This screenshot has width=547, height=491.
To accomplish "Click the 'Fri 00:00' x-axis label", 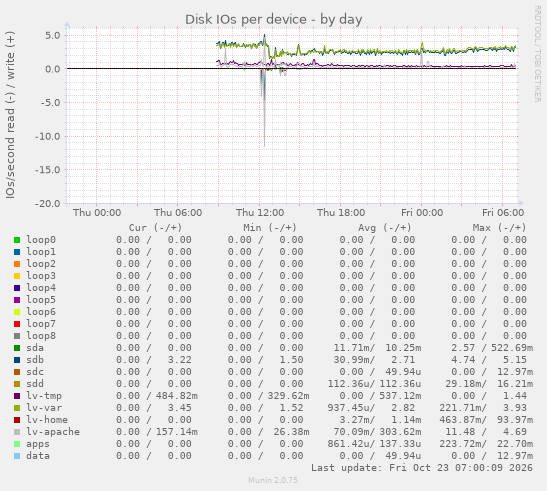I will pyautogui.click(x=422, y=213).
